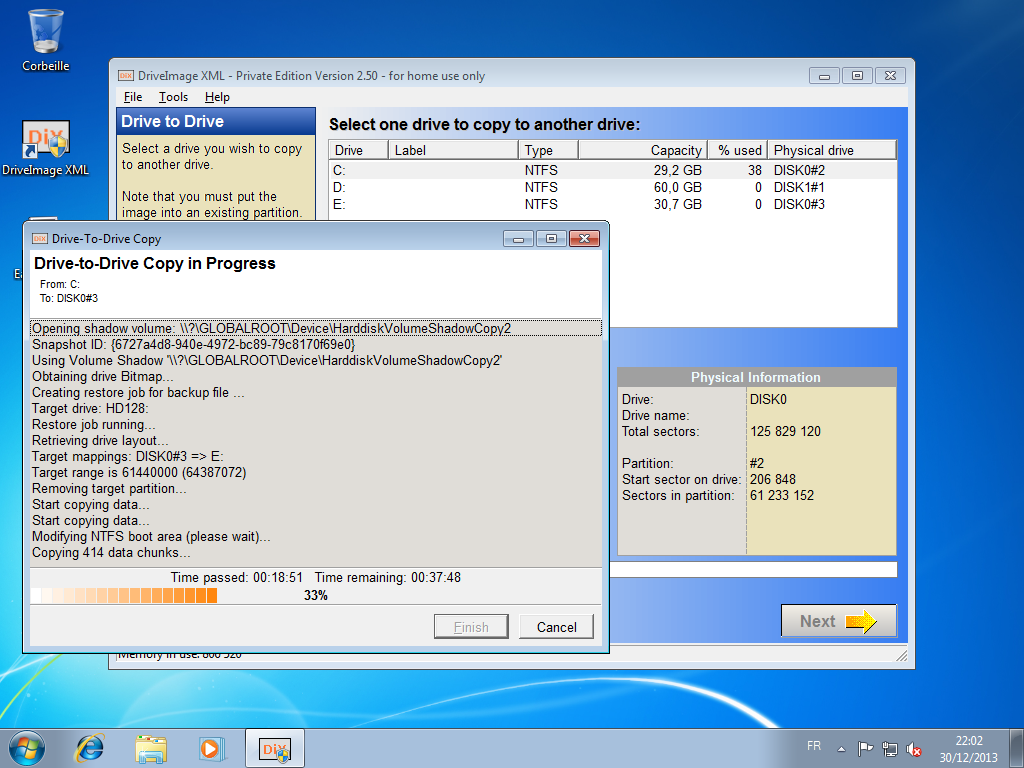Viewport: 1024px width, 768px height.
Task: Select the Removing target partition log line
Action: click(x=315, y=488)
